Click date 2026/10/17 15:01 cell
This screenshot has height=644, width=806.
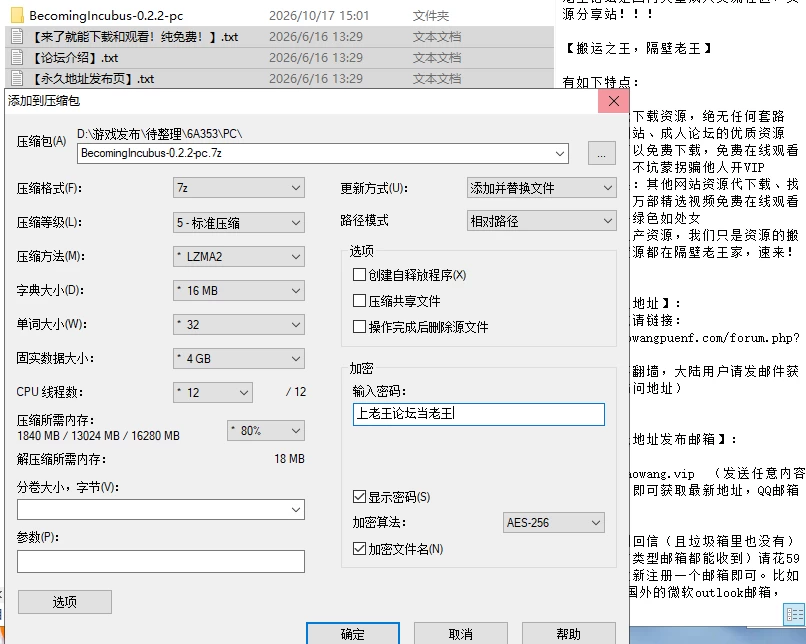(x=319, y=16)
